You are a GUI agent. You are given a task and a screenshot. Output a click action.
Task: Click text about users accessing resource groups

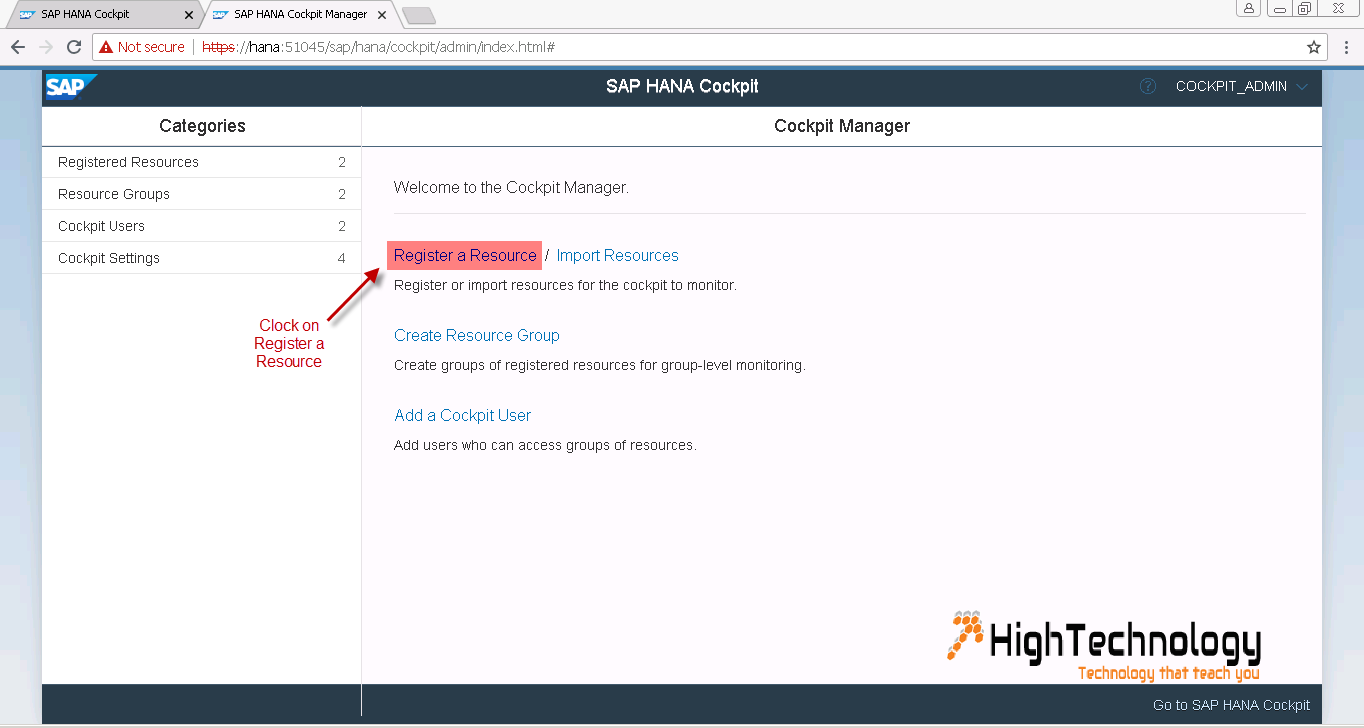click(545, 445)
